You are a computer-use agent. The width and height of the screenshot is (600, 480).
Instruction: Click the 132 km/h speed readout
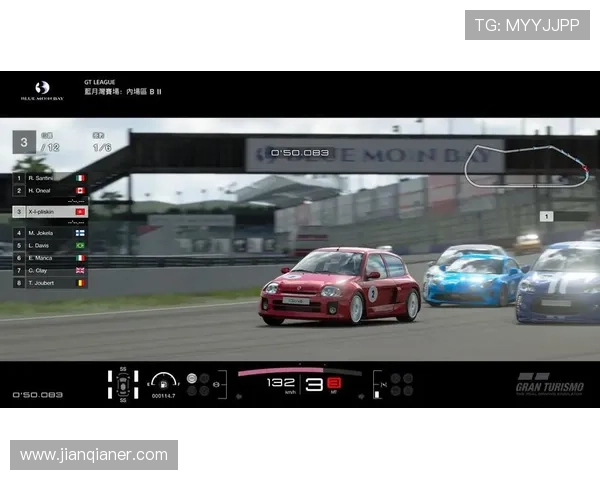(280, 383)
